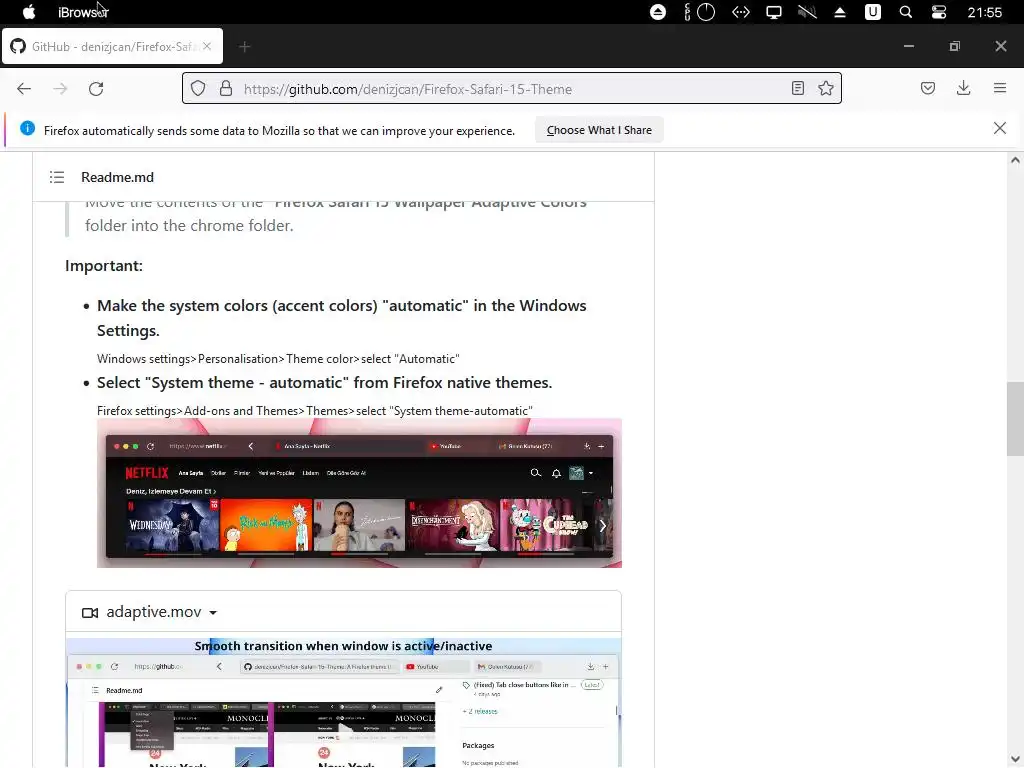Open Save to Pocket button
This screenshot has height=768, width=1024.
927,88
